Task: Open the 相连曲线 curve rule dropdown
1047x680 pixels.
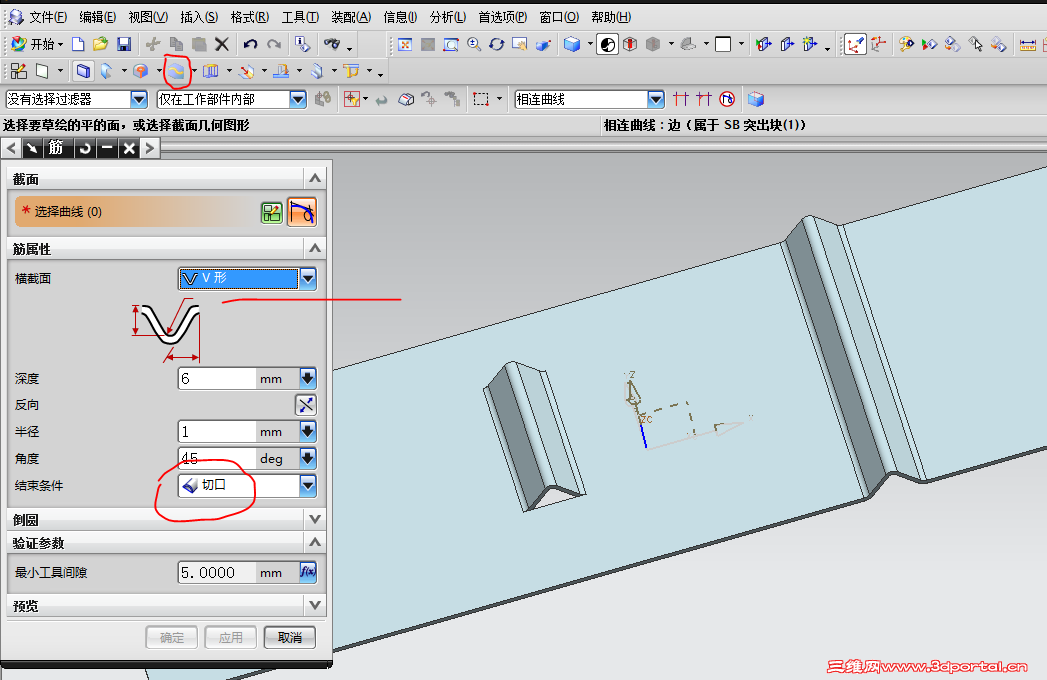Action: 656,100
